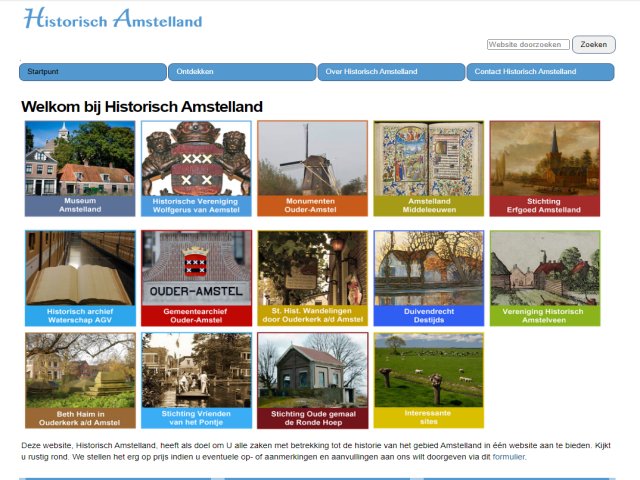
Task: Open Stichting Vrienden van het Pontje tile
Action: (x=196, y=380)
